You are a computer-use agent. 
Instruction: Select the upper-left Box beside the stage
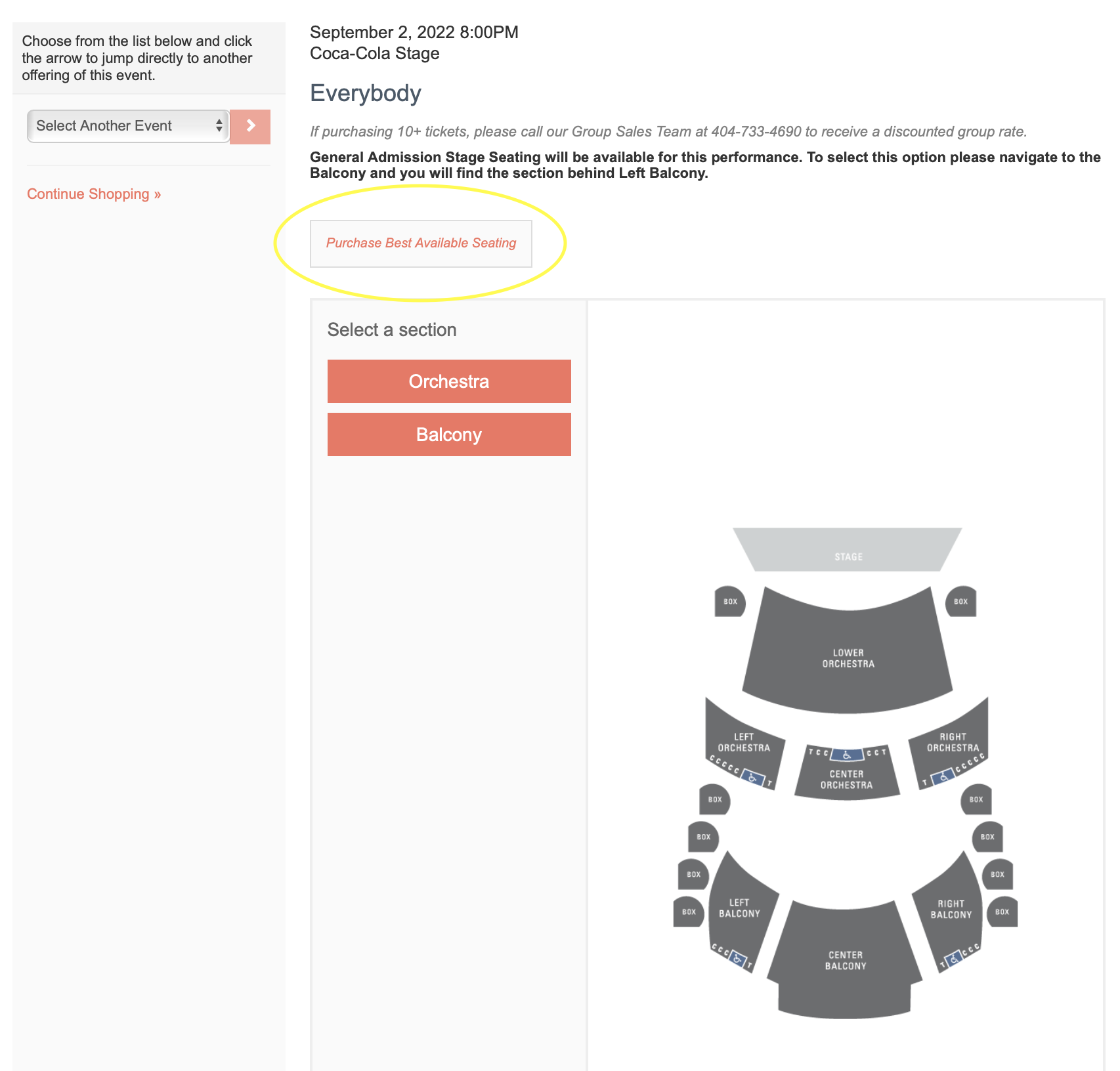point(730,601)
